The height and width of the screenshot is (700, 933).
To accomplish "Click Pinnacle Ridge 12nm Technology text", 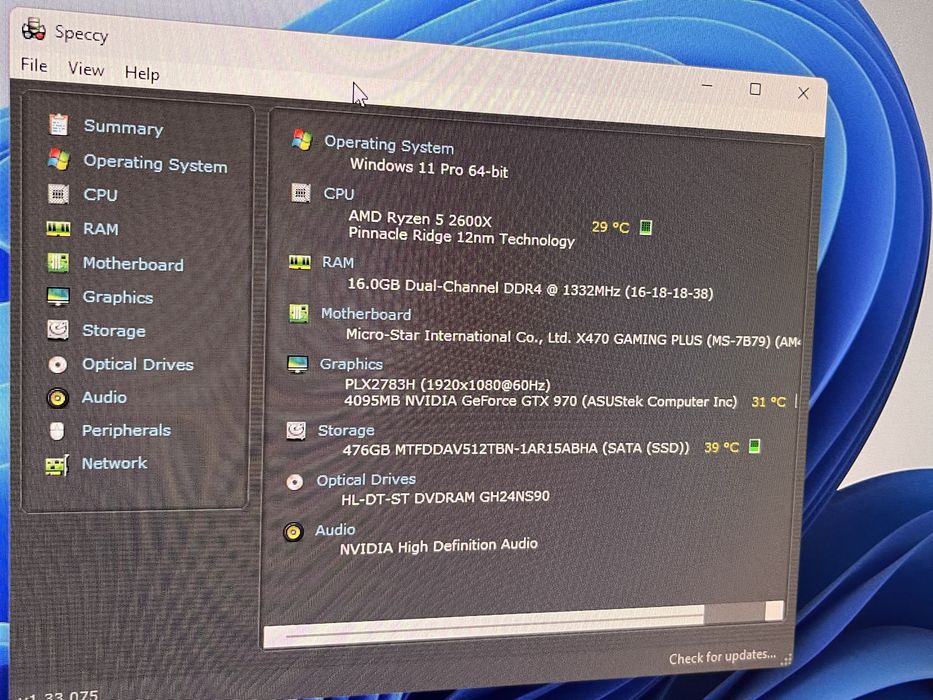I will [x=462, y=236].
